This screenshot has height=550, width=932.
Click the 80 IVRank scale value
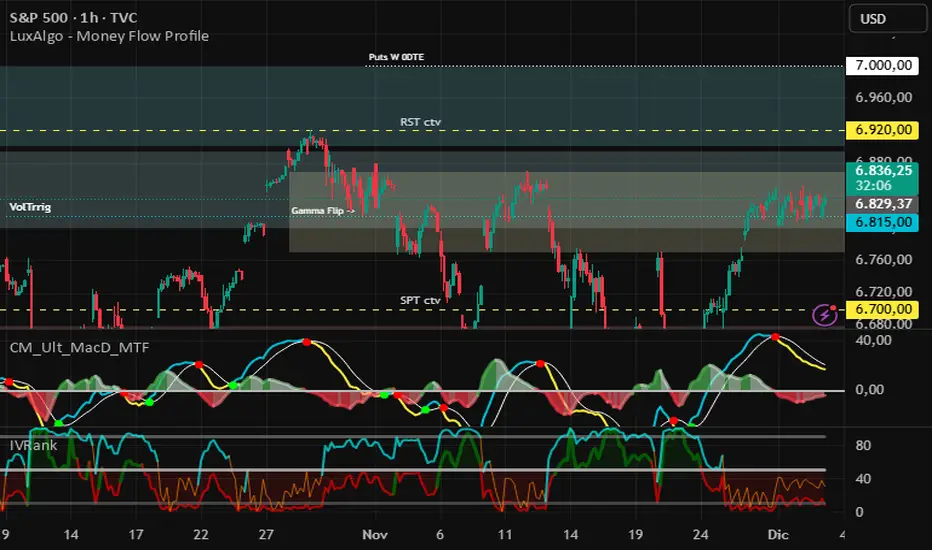tap(863, 445)
